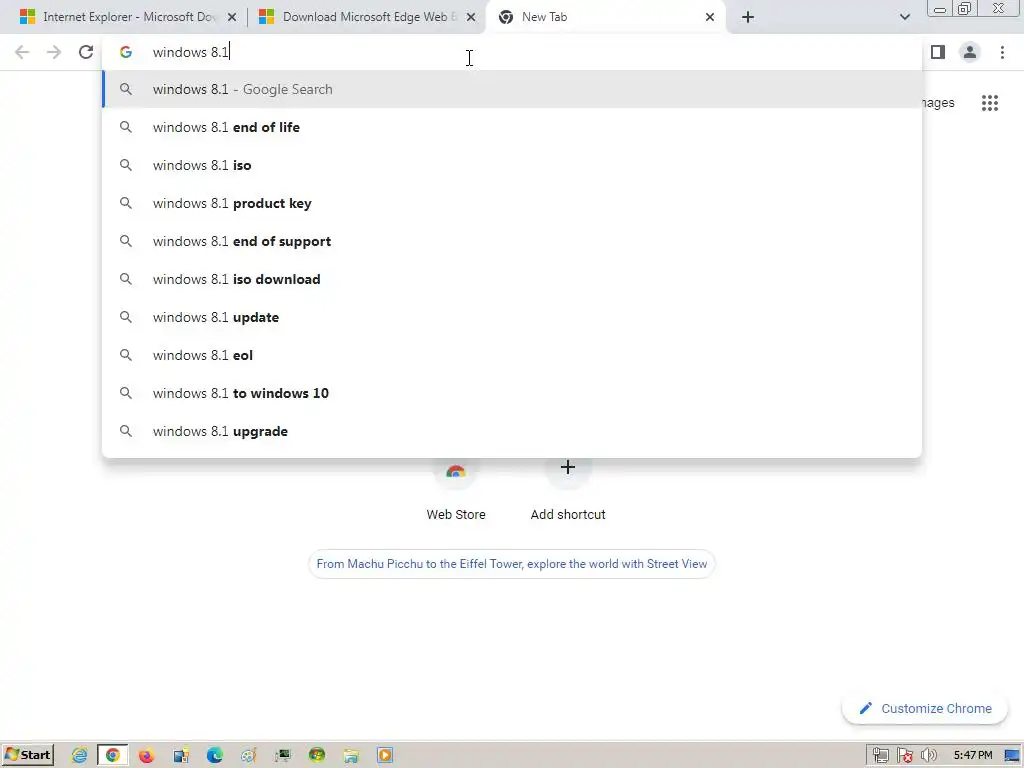Click the 5:47 PM clock

pos(972,756)
